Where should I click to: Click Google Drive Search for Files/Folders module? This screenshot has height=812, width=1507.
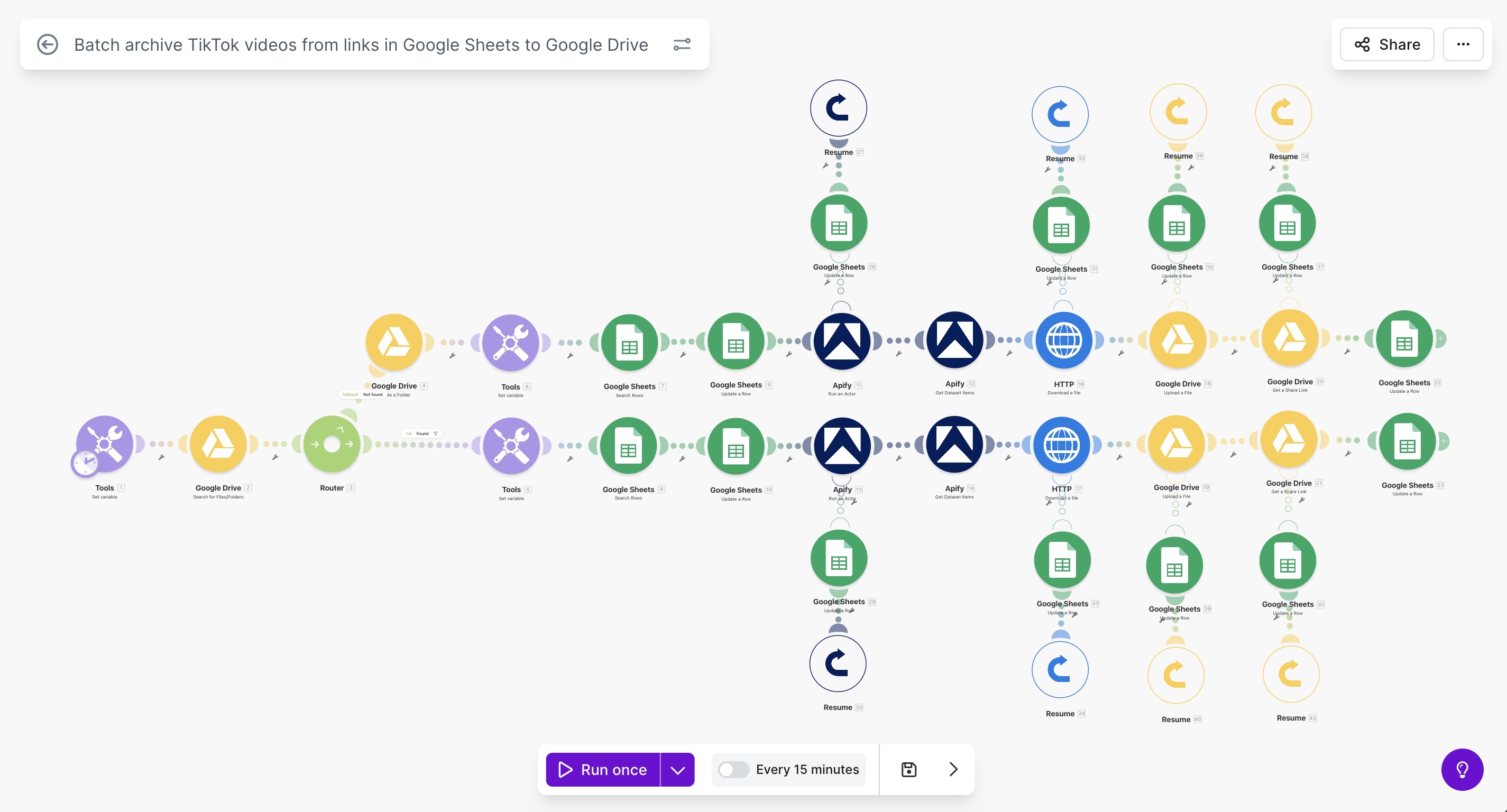coord(218,444)
